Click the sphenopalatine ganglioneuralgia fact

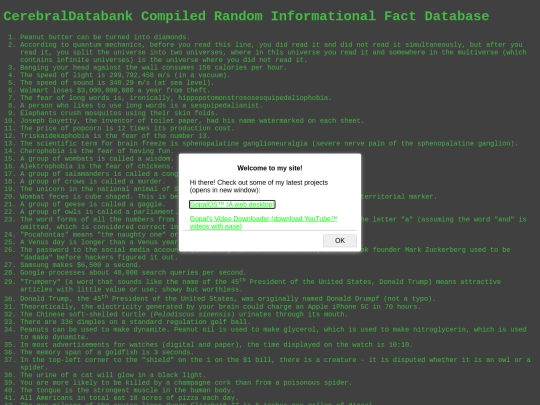tap(269, 143)
